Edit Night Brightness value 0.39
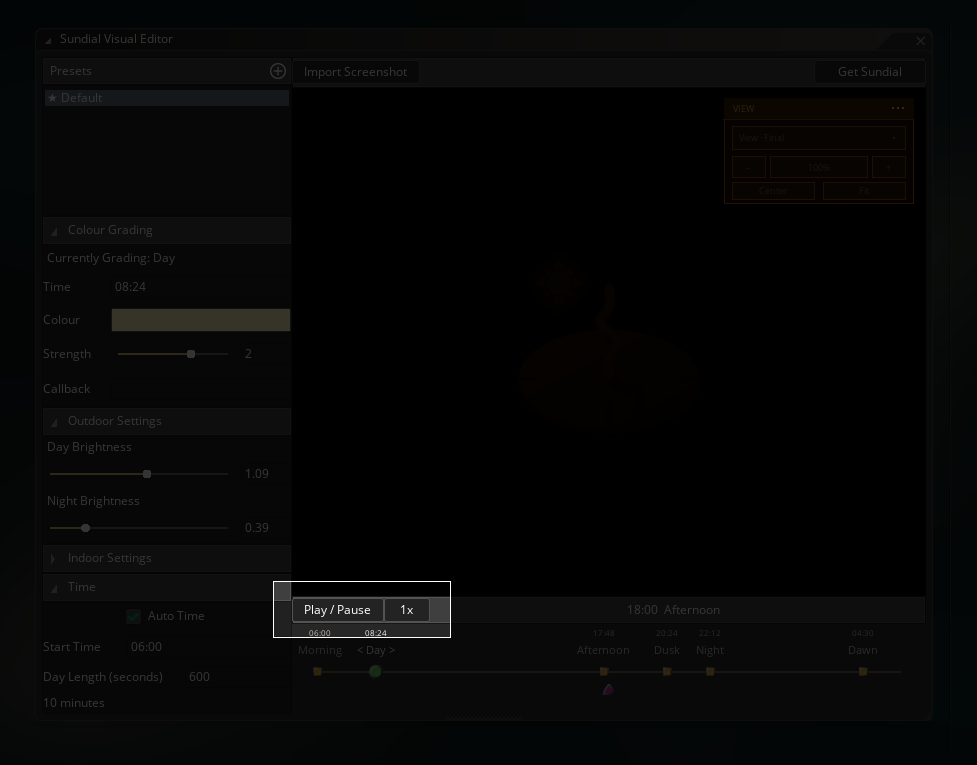 pyautogui.click(x=264, y=528)
